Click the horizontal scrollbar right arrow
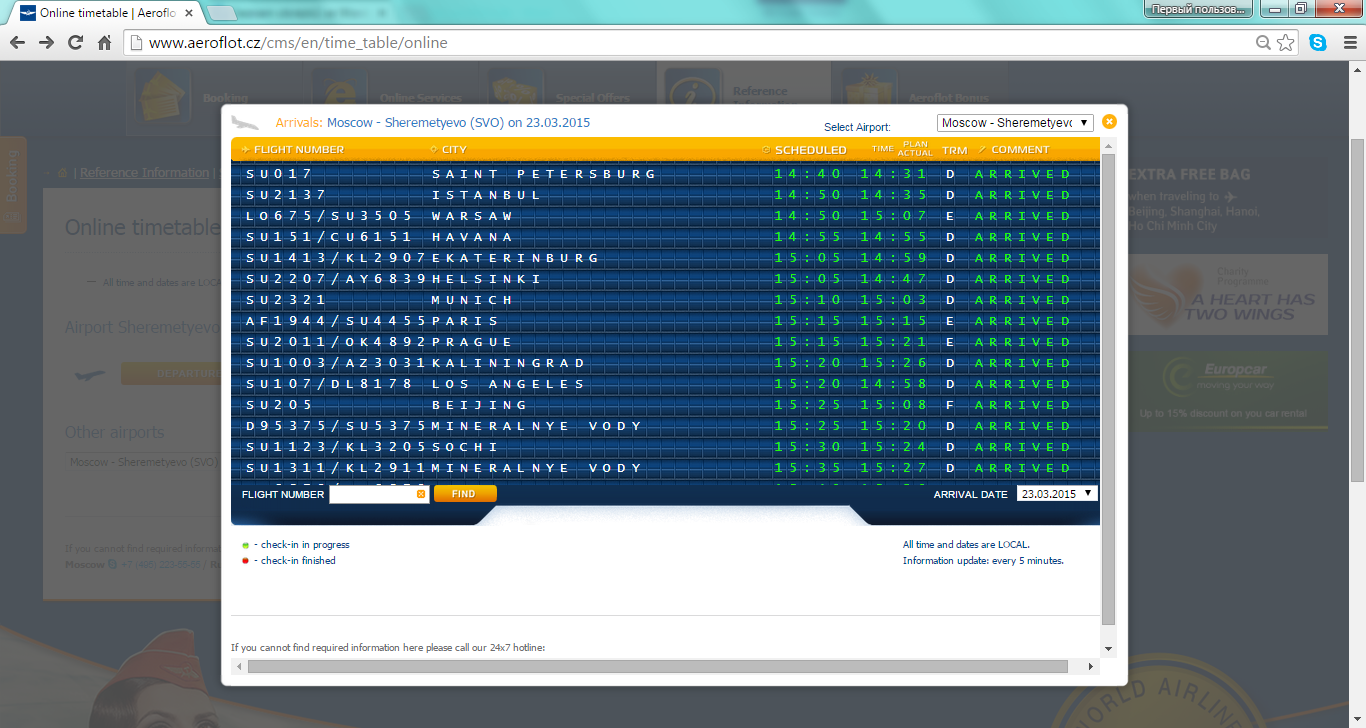Viewport: 1366px width, 728px height. pos(1089,666)
